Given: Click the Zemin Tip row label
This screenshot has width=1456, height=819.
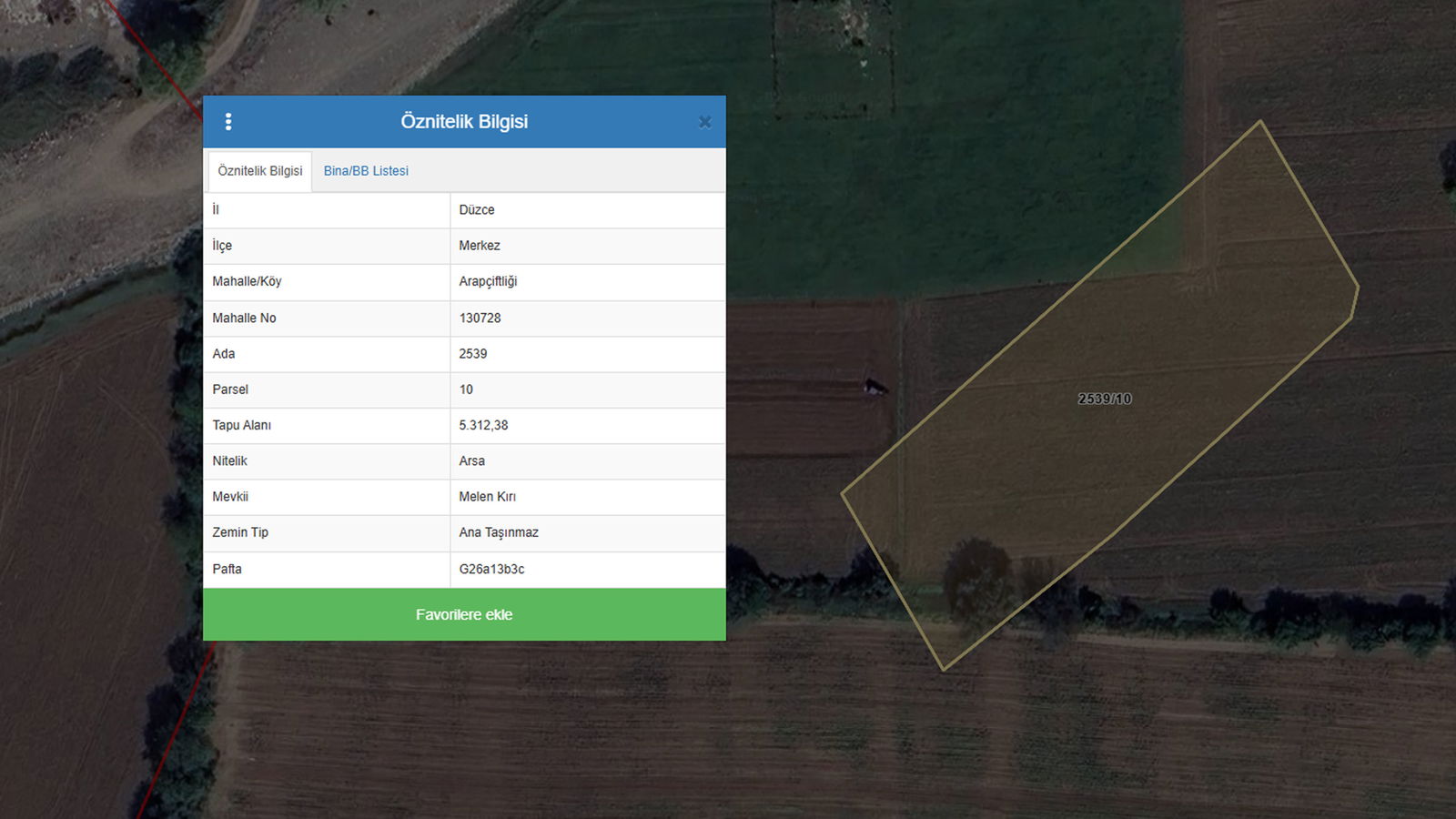Looking at the screenshot, I should pos(240,532).
